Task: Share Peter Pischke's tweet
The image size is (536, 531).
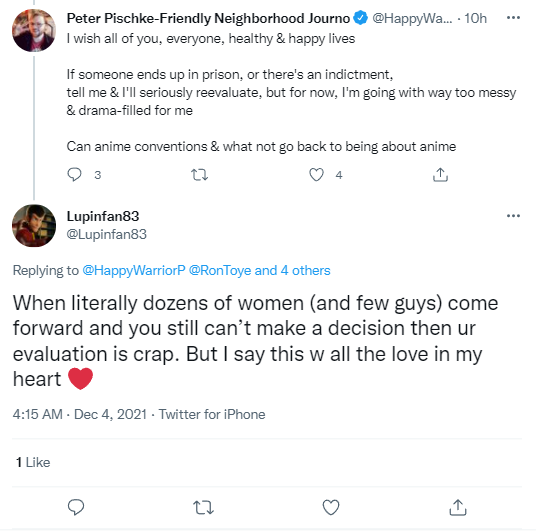Action: 440,175
